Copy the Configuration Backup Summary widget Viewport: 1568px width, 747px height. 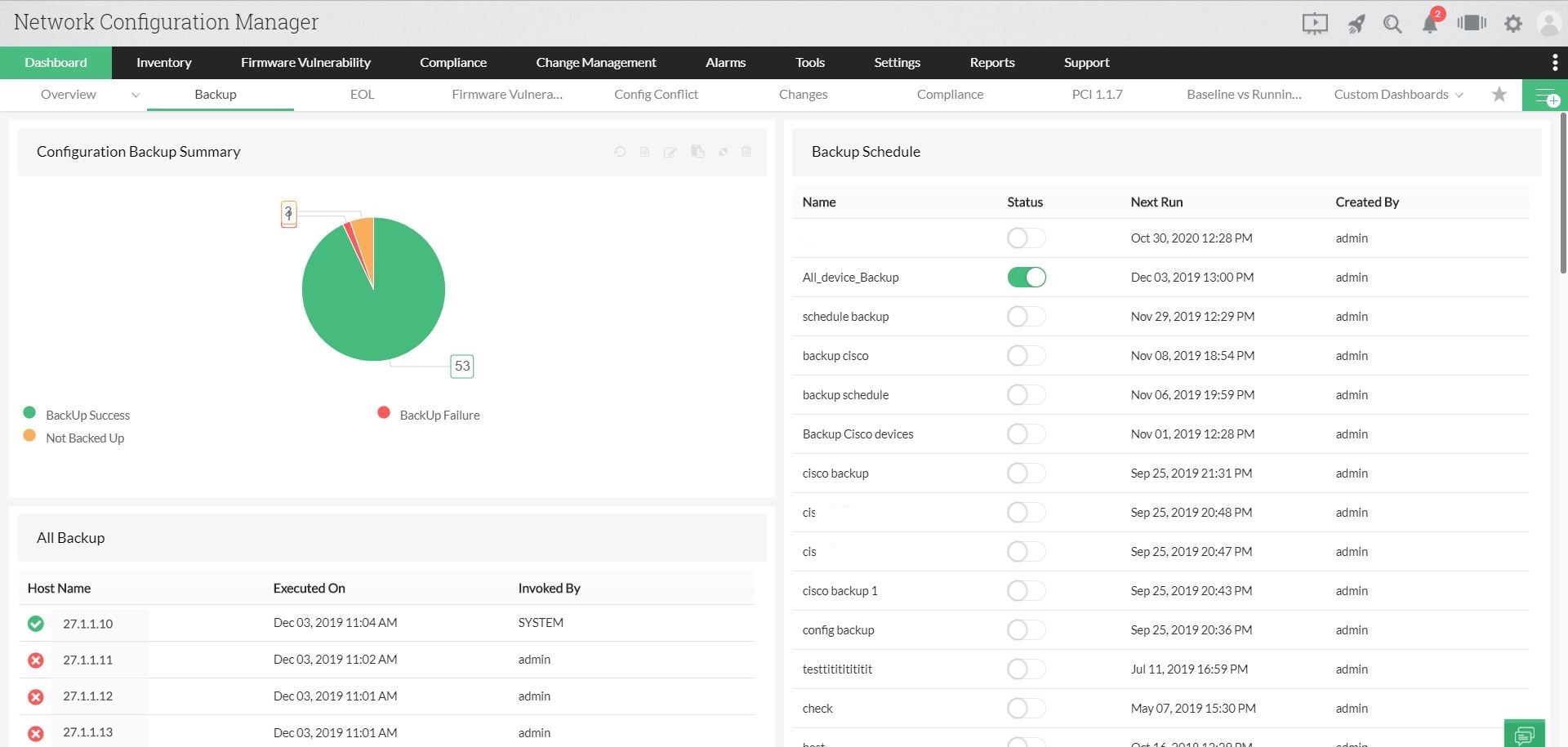pos(697,152)
